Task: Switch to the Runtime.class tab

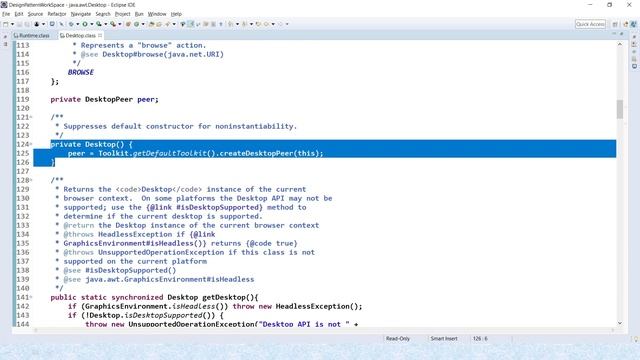Action: click(x=31, y=36)
